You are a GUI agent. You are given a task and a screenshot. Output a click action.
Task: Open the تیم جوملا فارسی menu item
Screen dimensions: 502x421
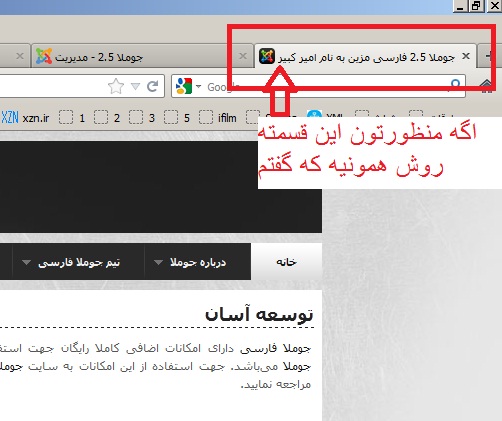pos(79,262)
